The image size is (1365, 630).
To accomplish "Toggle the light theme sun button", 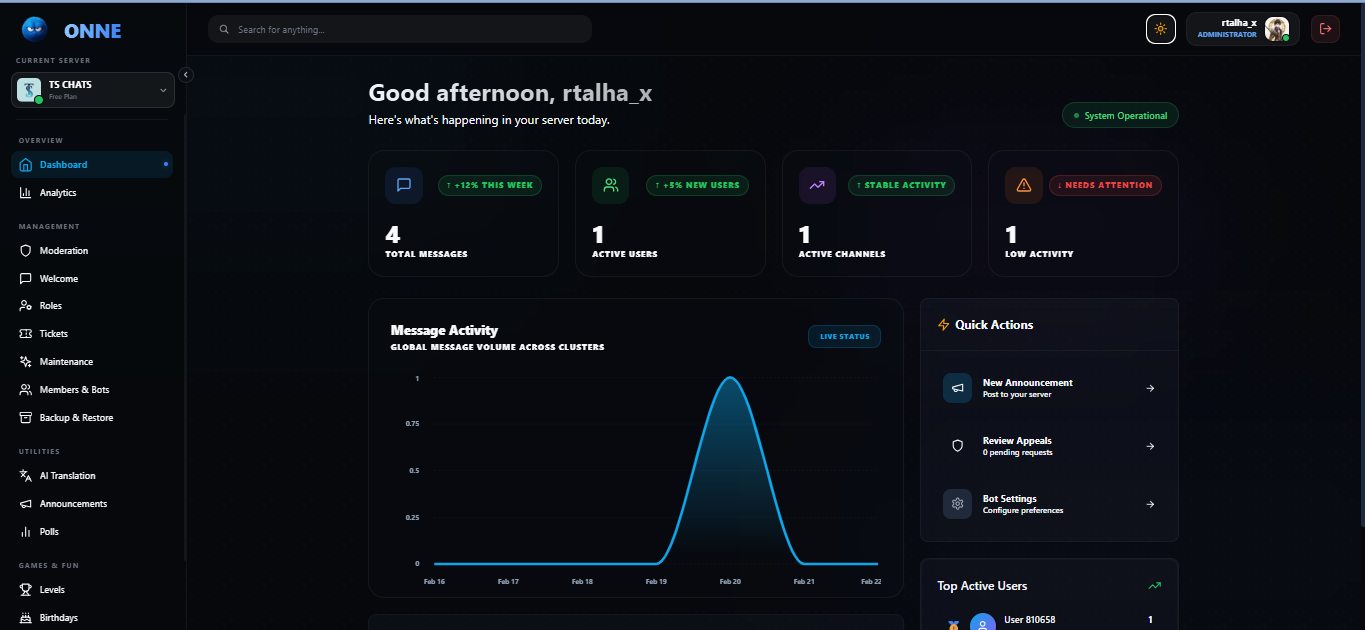I will click(x=1161, y=29).
